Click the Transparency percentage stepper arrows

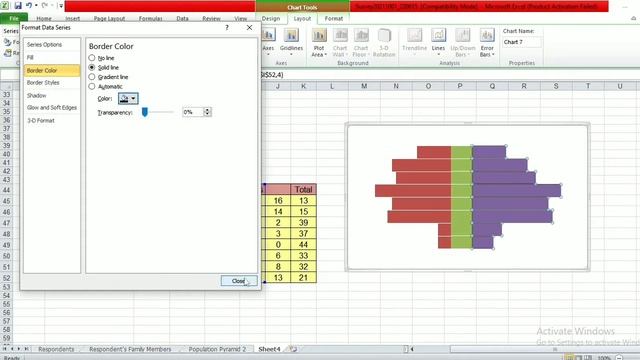(x=207, y=112)
